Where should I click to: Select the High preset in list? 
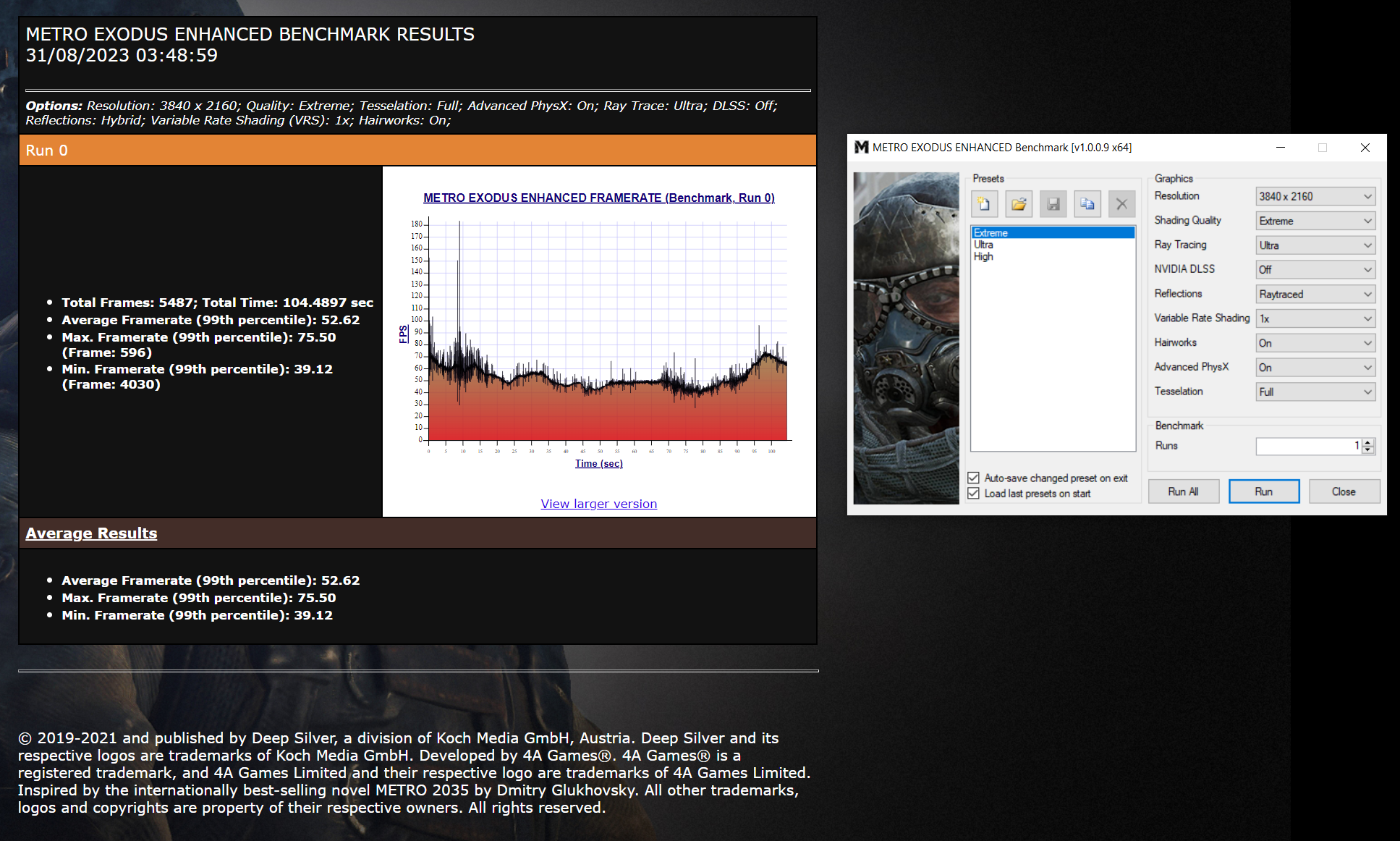coord(983,256)
